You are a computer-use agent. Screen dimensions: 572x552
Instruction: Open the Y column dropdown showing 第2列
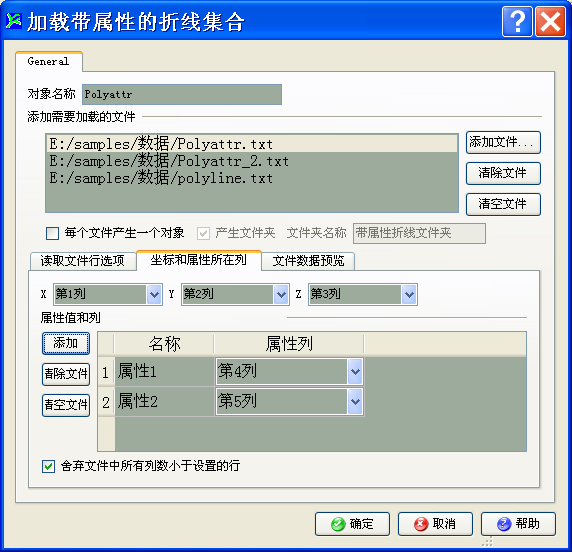point(281,294)
